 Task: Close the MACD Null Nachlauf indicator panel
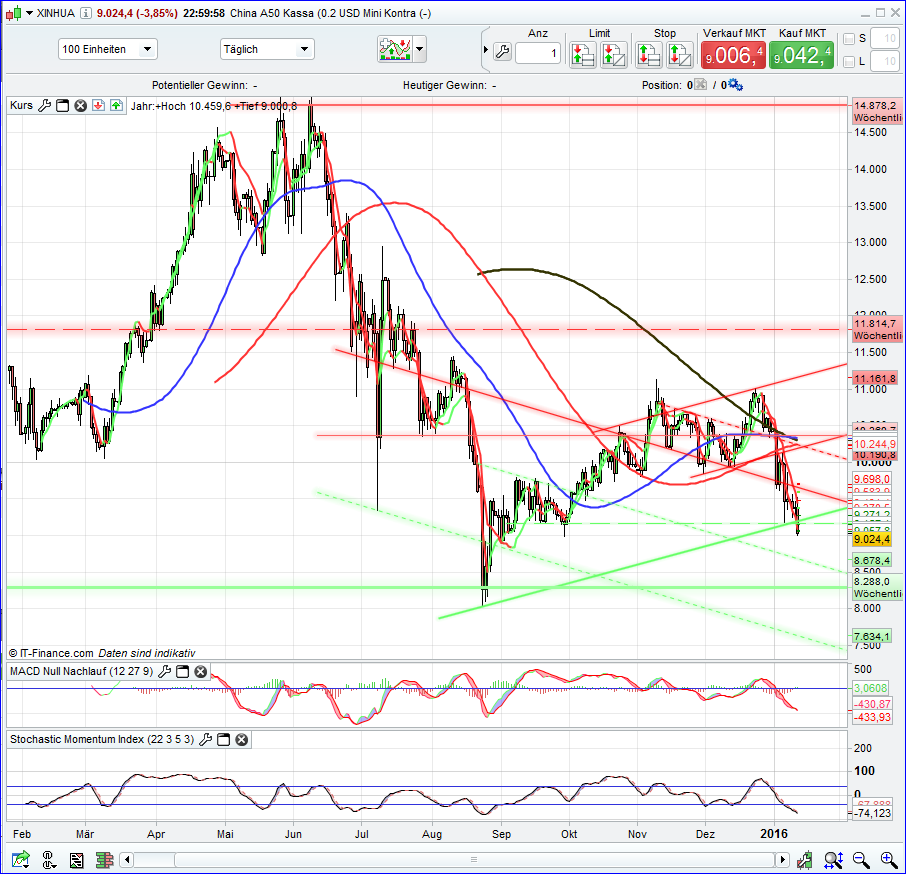click(201, 672)
